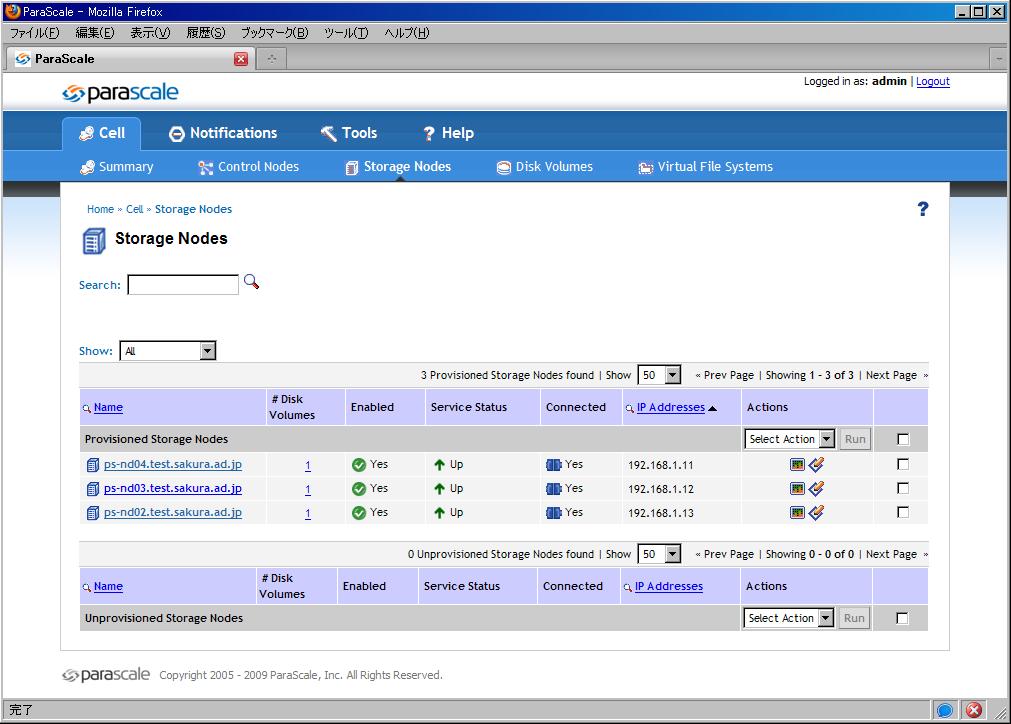Open provisioned nodes Select Action dropdown

(789, 439)
